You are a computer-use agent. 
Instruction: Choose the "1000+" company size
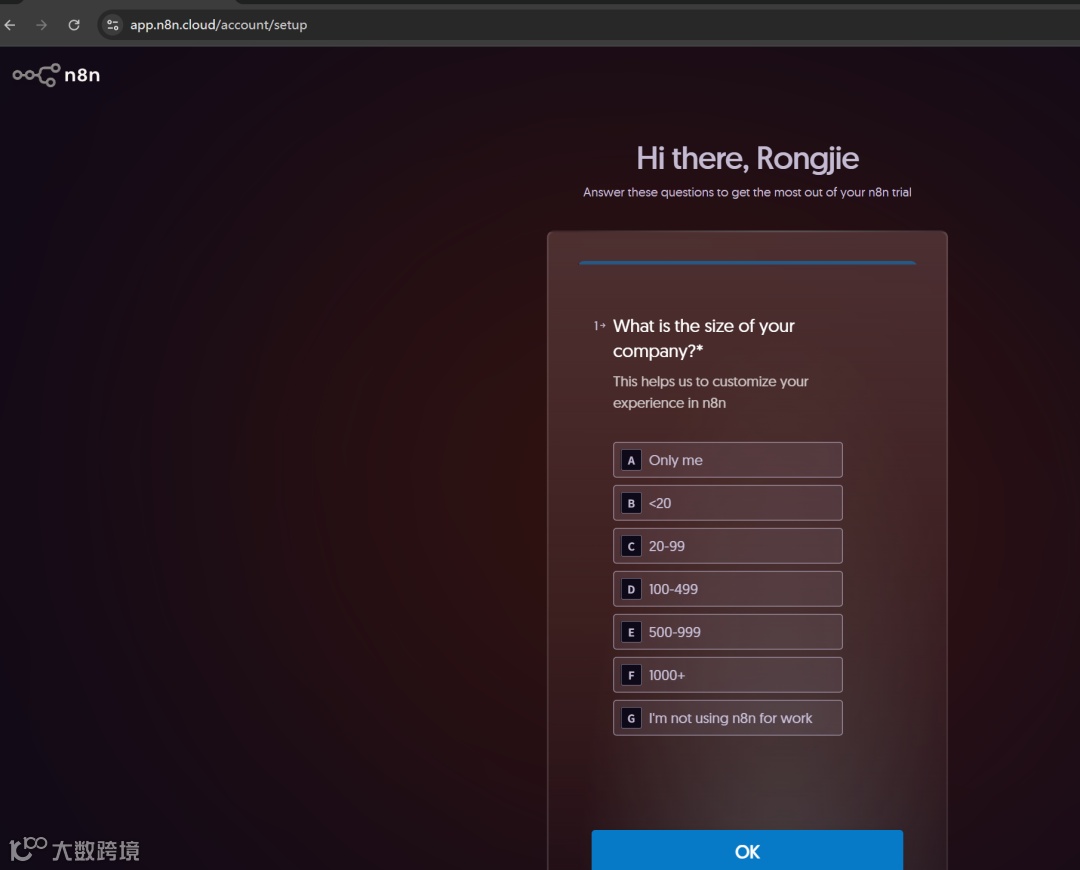pyautogui.click(x=727, y=675)
